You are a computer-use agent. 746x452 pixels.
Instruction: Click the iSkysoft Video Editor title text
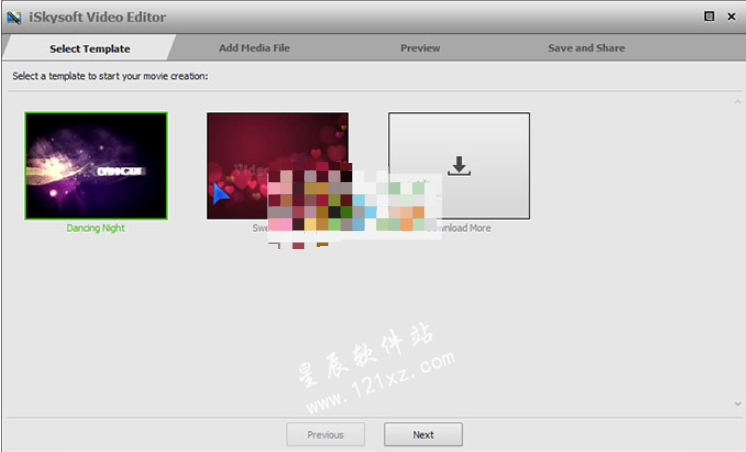point(98,17)
